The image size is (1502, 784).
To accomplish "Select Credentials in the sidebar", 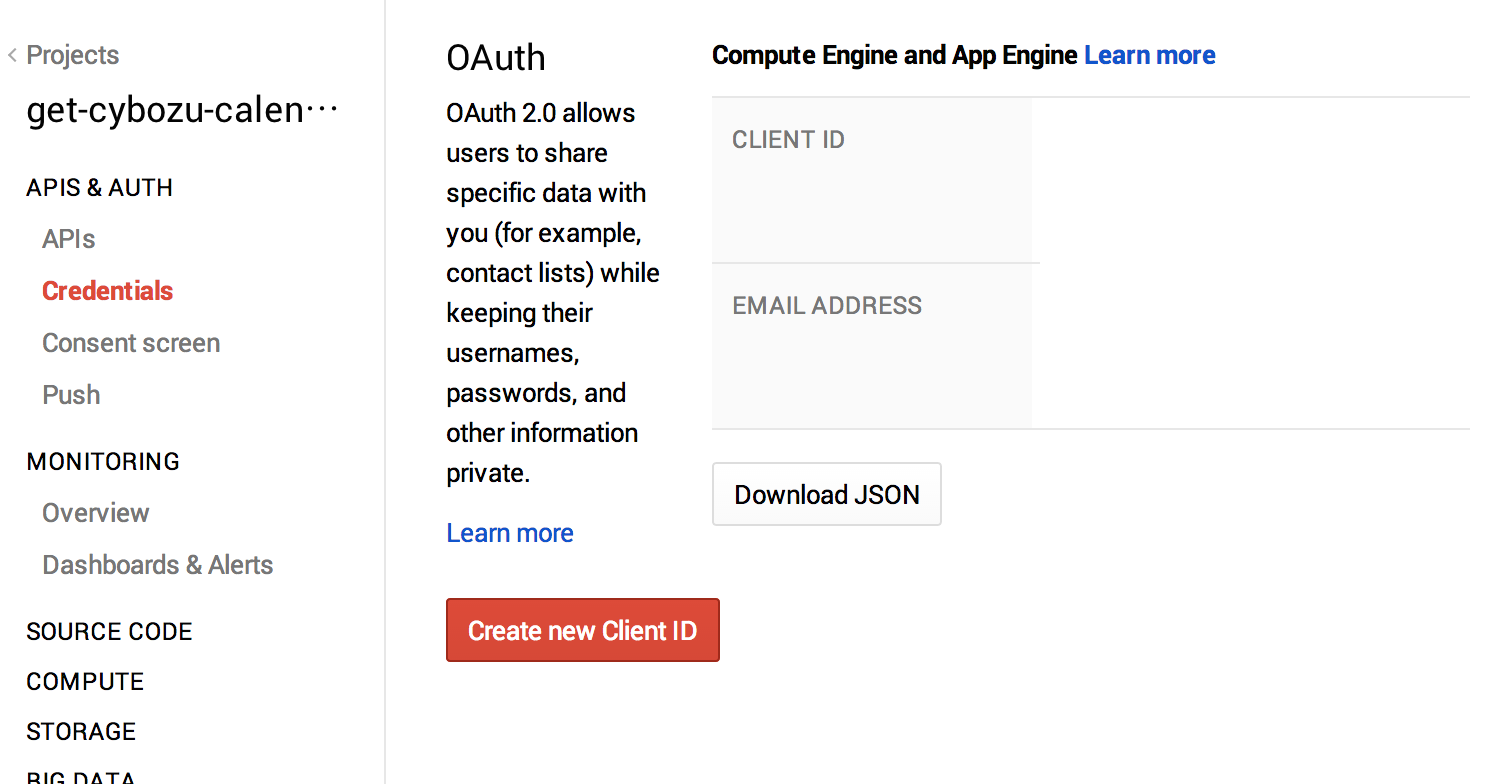I will point(108,291).
